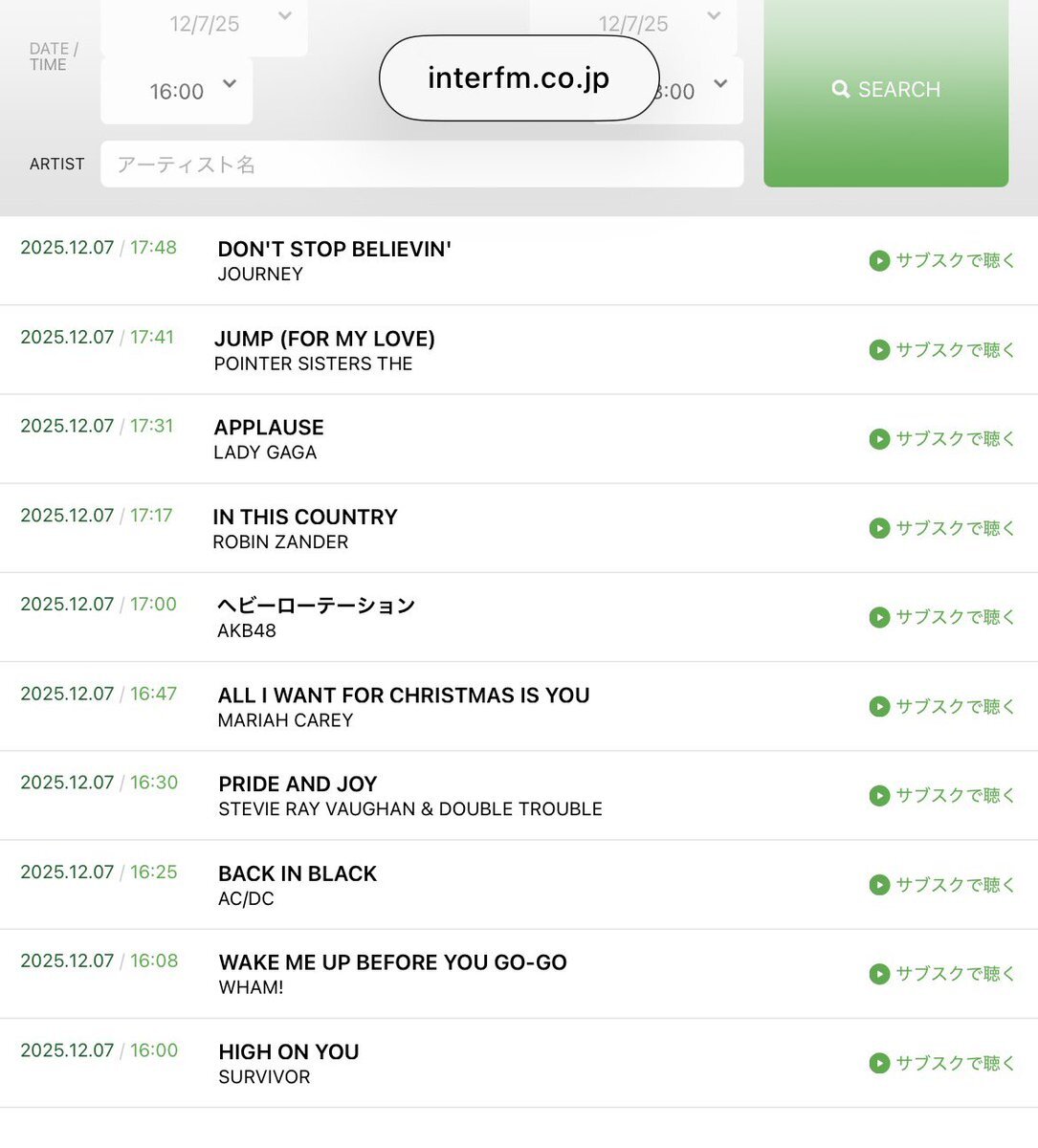Focus the artist name input field
The width and height of the screenshot is (1038, 1148).
422,165
